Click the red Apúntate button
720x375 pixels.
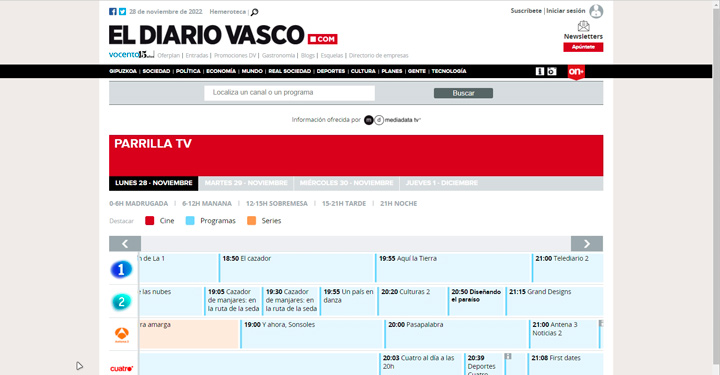(583, 47)
